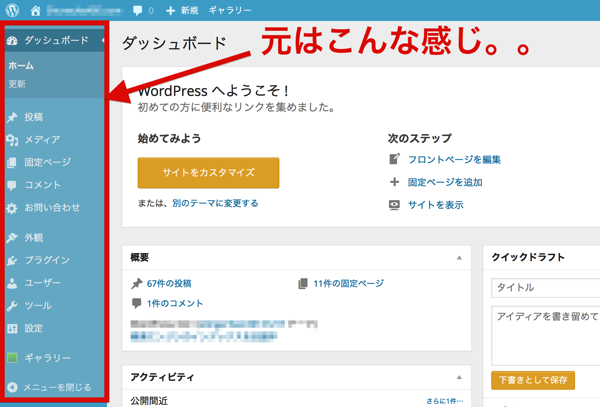
Task: Click into the タイトル quick draft field
Action: coord(546,288)
